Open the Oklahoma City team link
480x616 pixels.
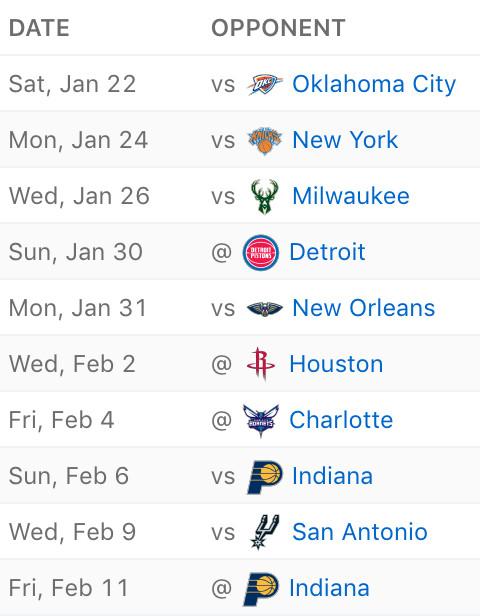tap(374, 84)
